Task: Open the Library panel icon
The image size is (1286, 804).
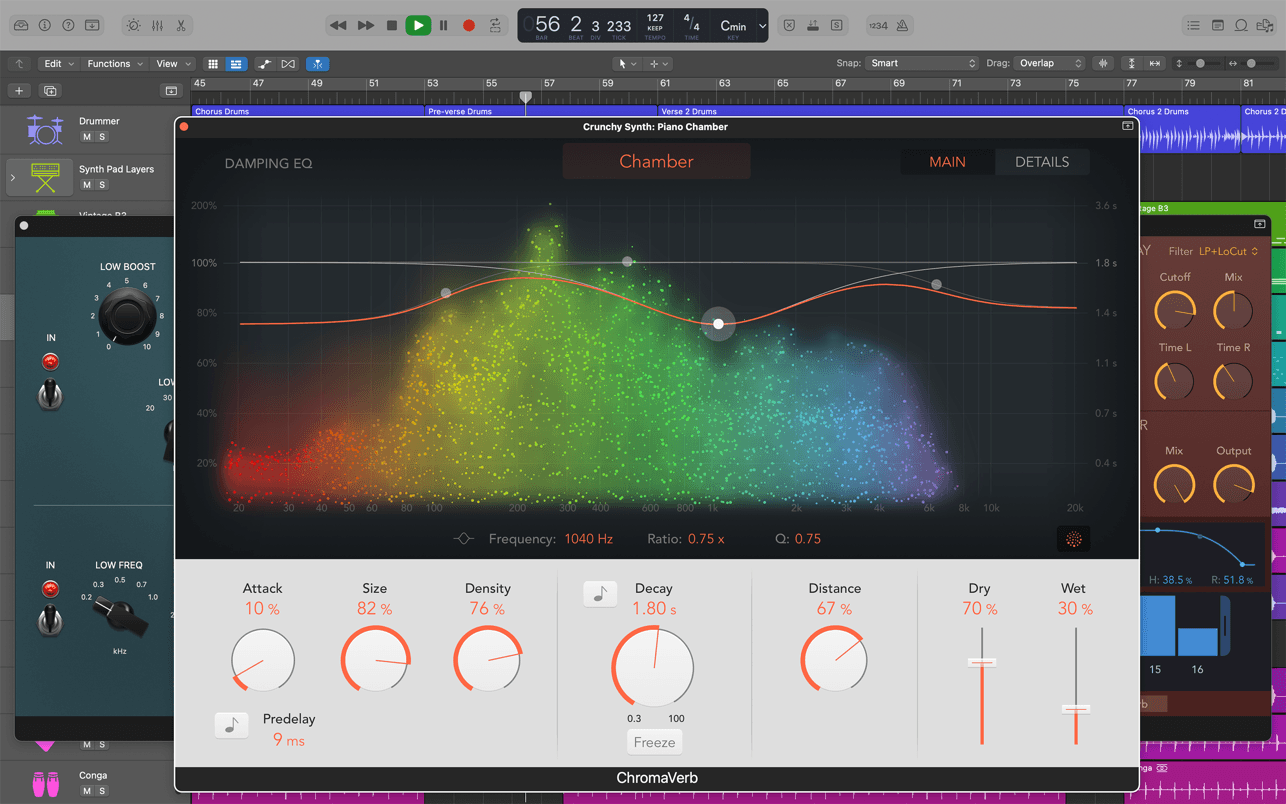Action: click(21, 25)
